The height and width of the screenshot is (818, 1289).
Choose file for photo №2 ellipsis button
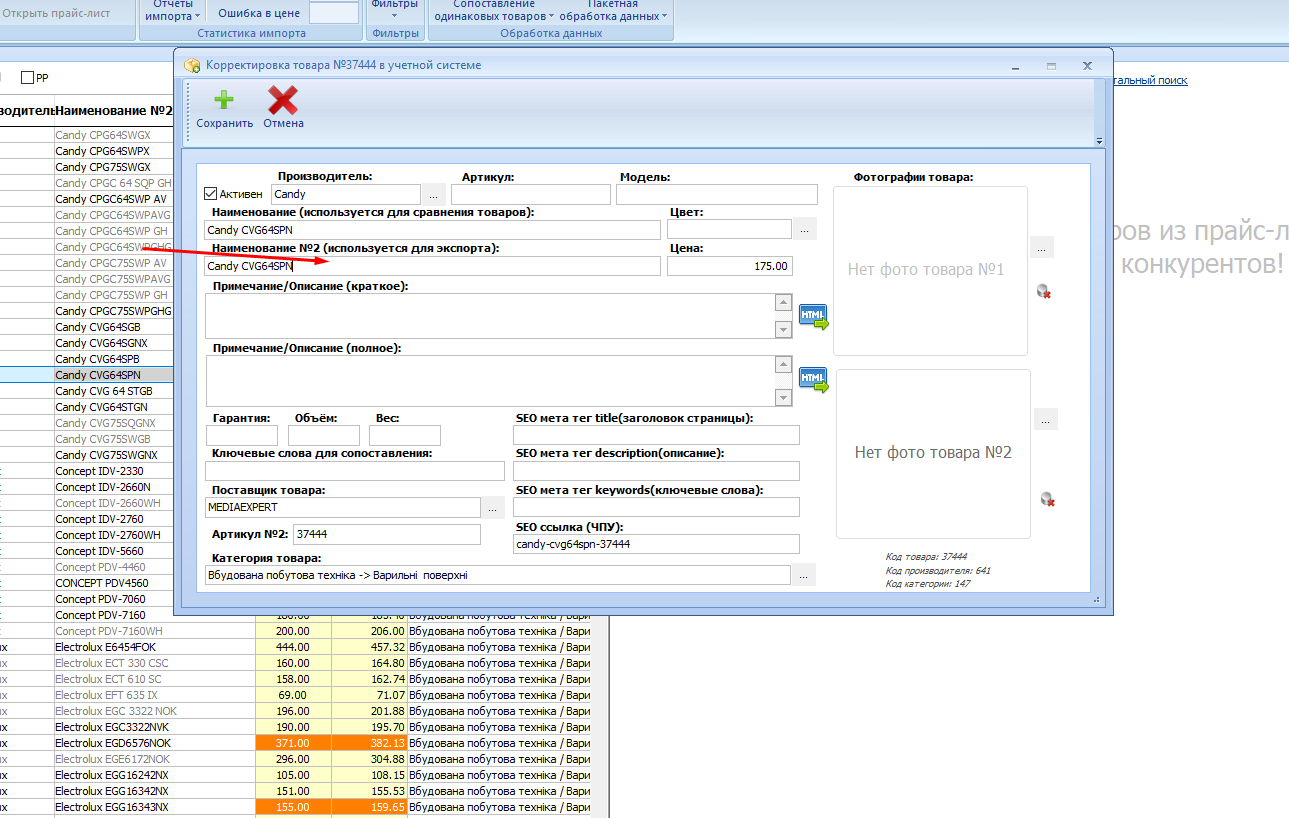(x=1046, y=419)
